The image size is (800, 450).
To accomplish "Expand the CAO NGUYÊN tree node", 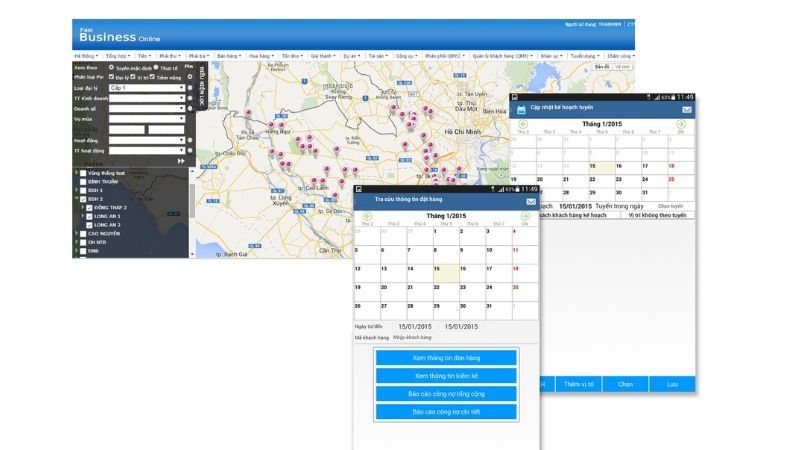I will click(77, 233).
